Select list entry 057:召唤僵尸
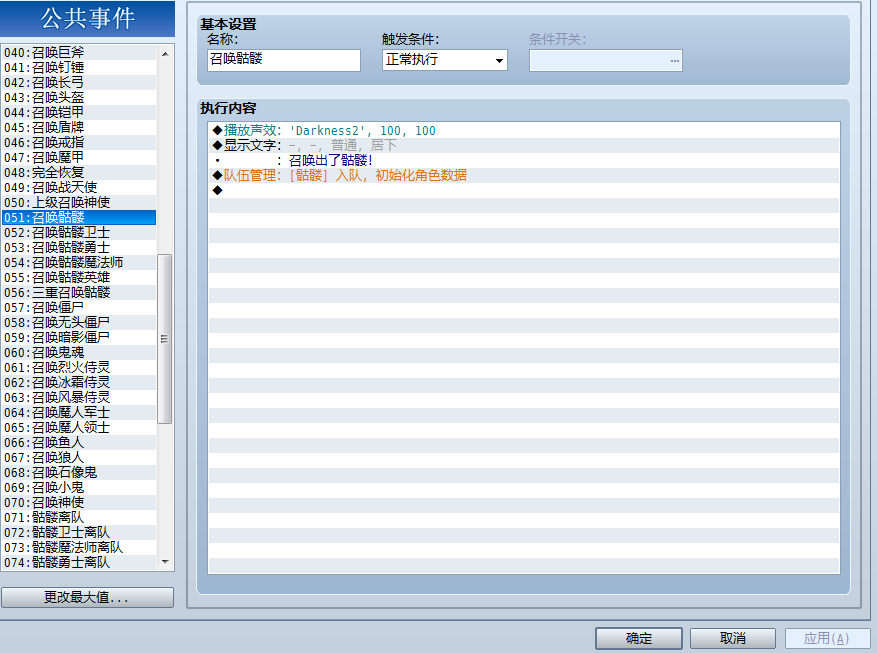This screenshot has height=653, width=877. 79,307
